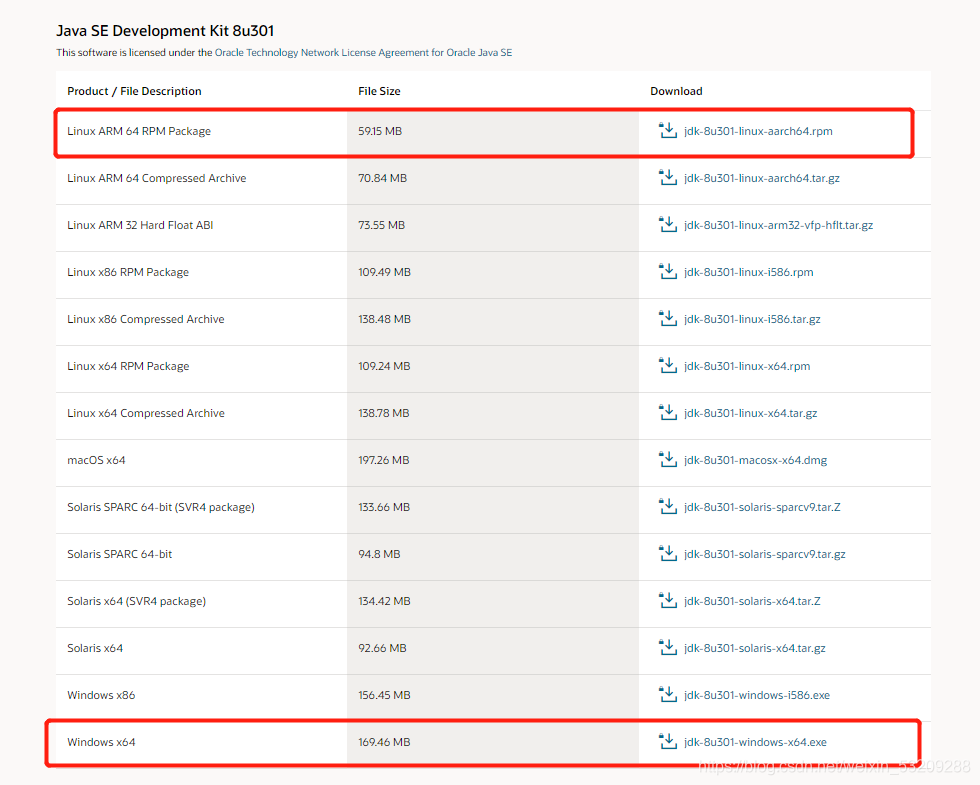Click 'Java SE Development Kit 8u301' heading
Viewport: 980px width, 785px height.
point(165,31)
